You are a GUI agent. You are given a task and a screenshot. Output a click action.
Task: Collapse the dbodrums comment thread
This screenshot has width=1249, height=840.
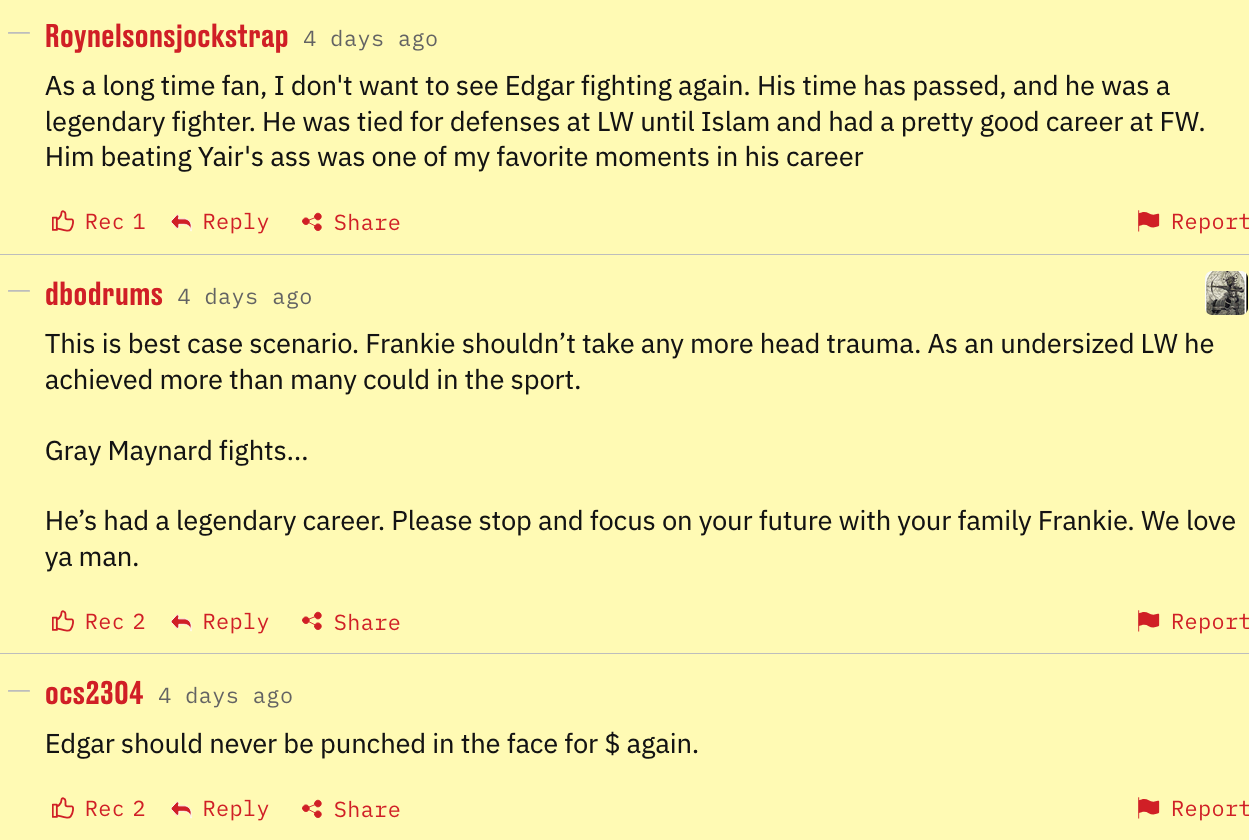[x=19, y=292]
